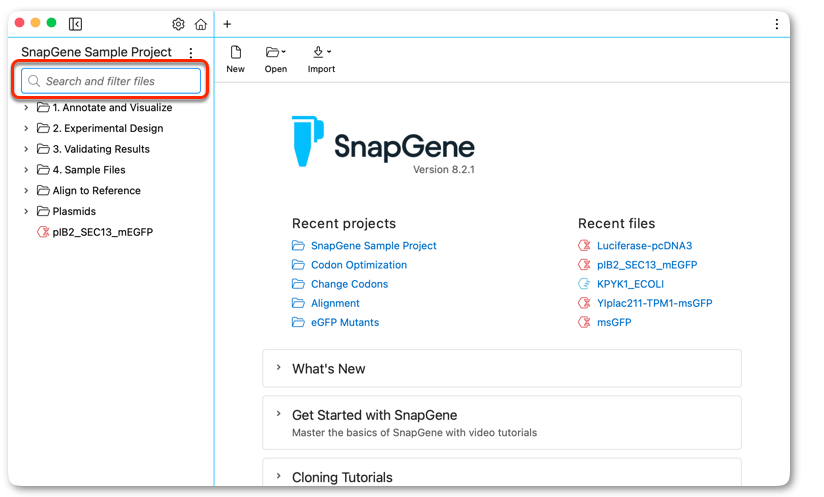Select the Plasmids folder icon
The height and width of the screenshot is (497, 824).
43,211
